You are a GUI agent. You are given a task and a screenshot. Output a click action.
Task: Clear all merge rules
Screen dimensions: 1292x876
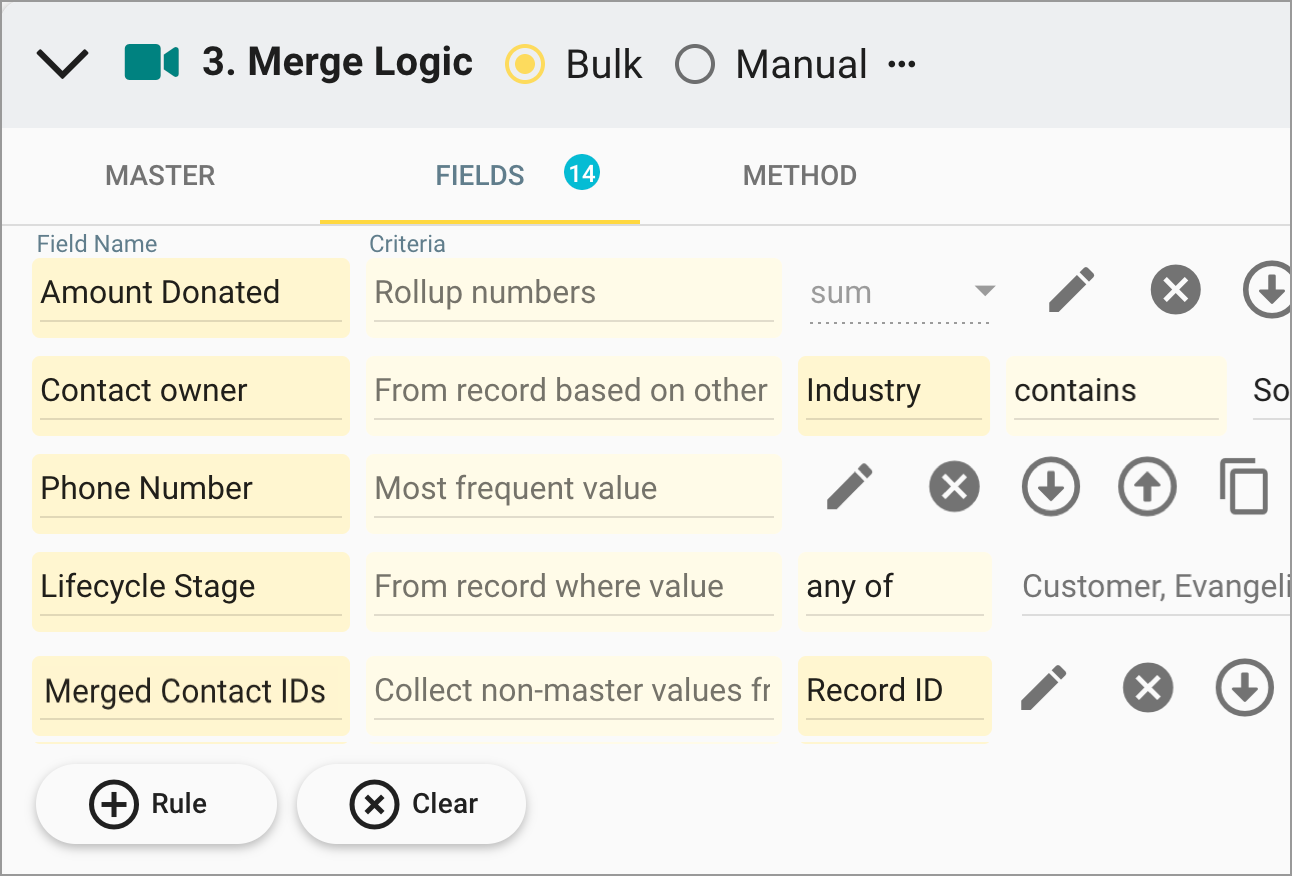[x=410, y=803]
